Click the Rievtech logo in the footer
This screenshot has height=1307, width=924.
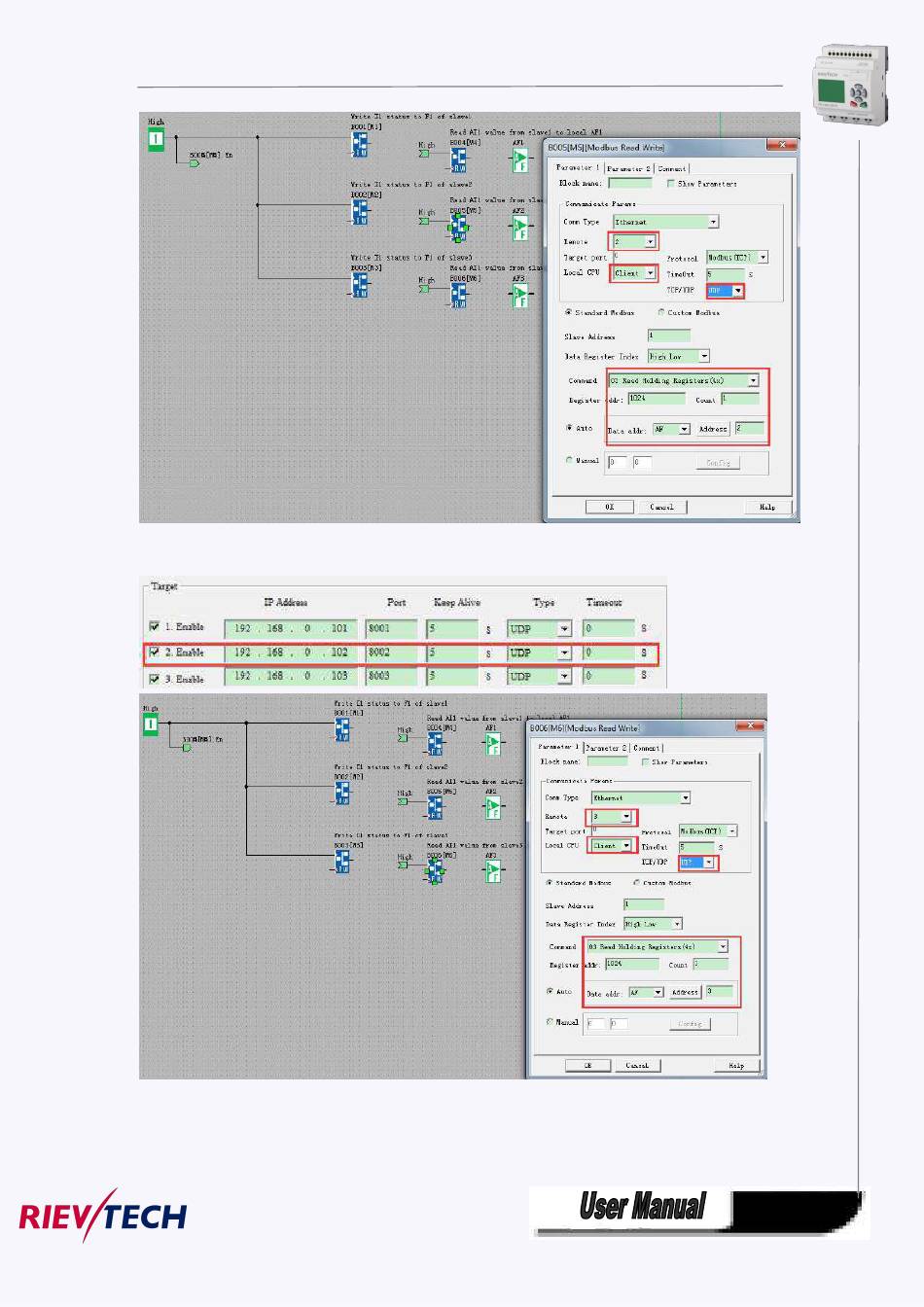click(103, 1215)
